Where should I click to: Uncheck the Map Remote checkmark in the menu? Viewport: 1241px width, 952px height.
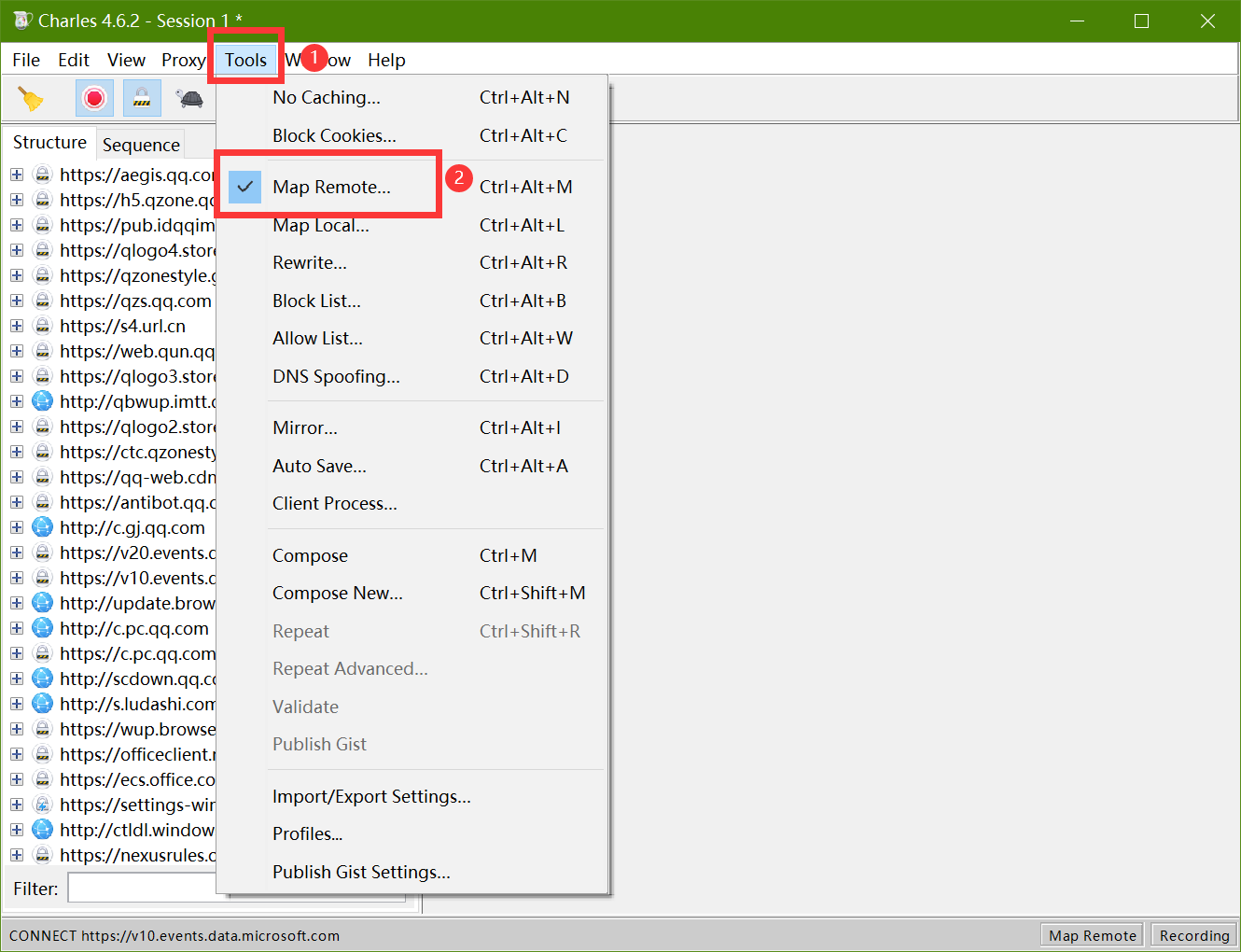244,186
